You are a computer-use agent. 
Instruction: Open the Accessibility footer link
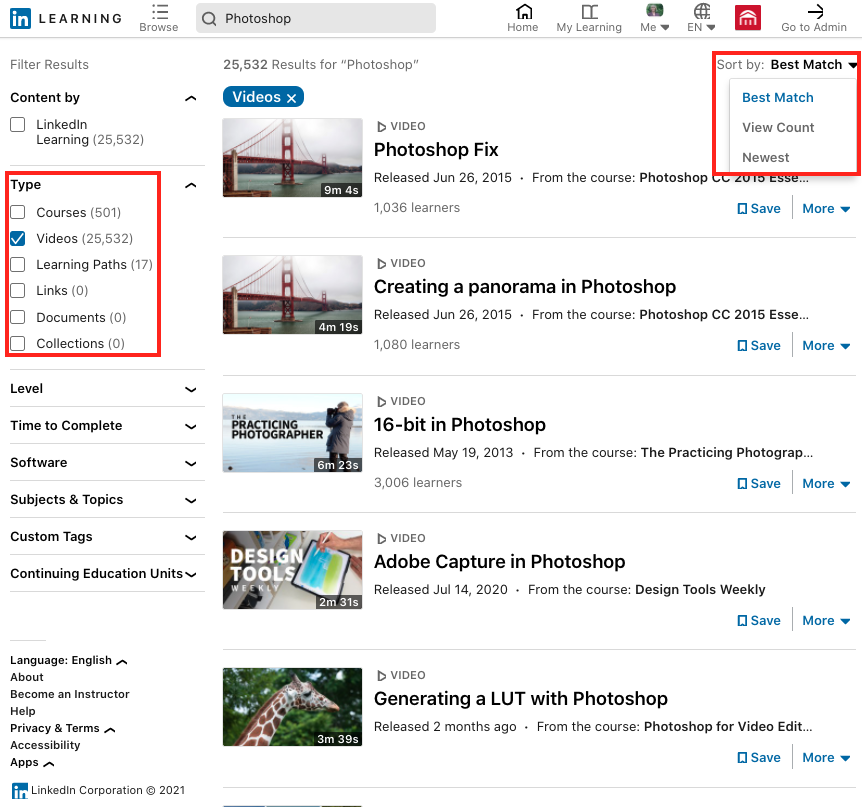(45, 745)
